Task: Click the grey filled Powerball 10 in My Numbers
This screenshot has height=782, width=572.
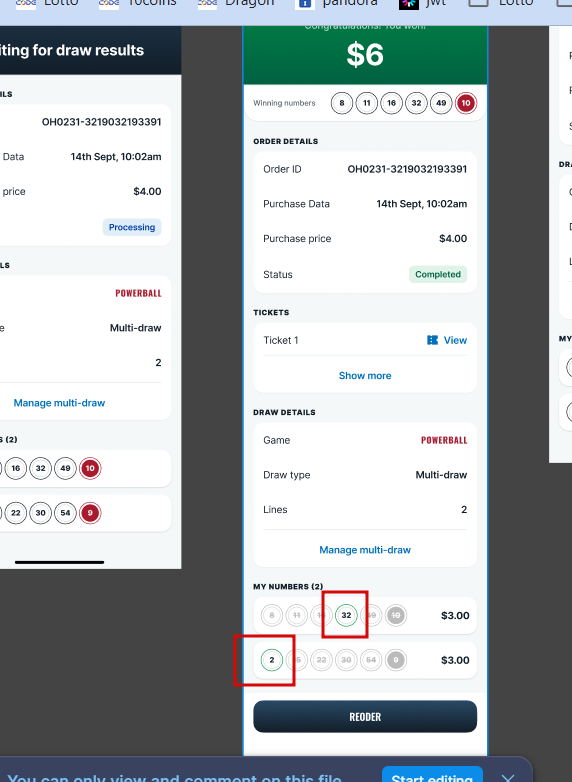Action: tap(396, 615)
